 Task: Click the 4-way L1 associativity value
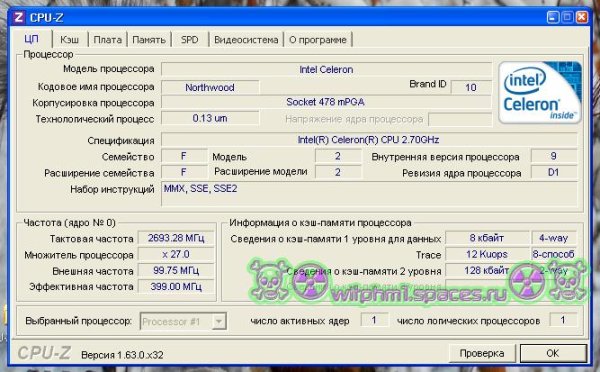click(554, 238)
